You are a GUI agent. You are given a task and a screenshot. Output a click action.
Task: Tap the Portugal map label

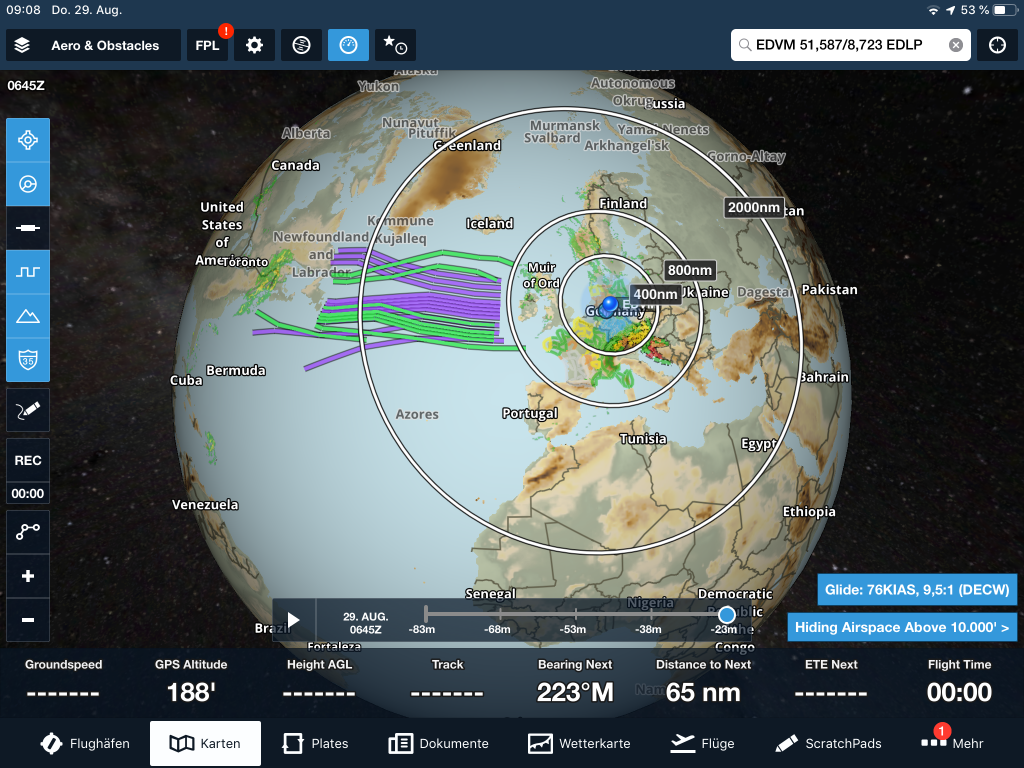click(x=530, y=413)
